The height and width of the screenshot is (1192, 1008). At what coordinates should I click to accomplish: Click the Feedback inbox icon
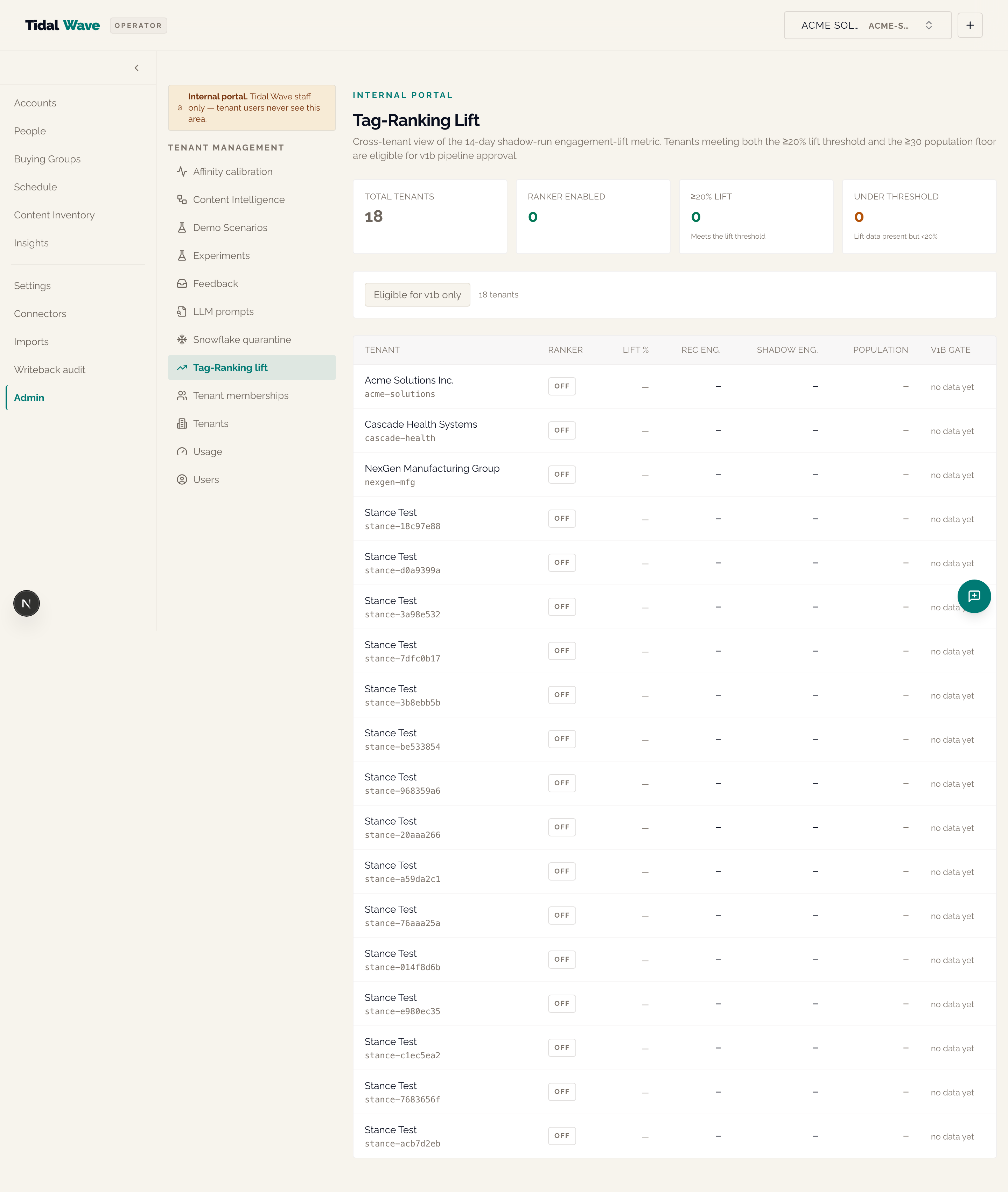tap(182, 283)
